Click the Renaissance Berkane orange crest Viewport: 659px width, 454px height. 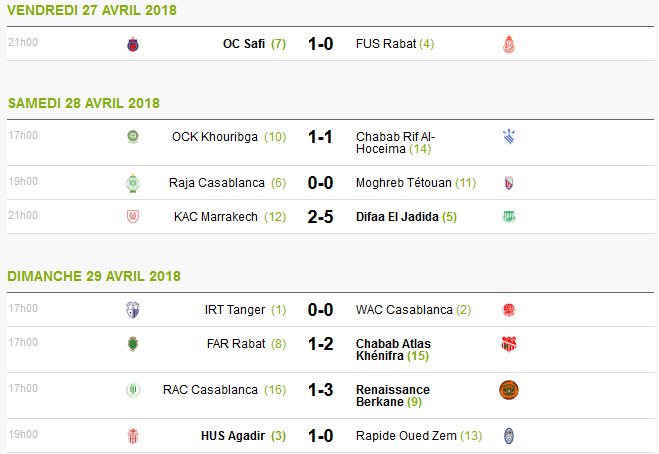(x=509, y=390)
